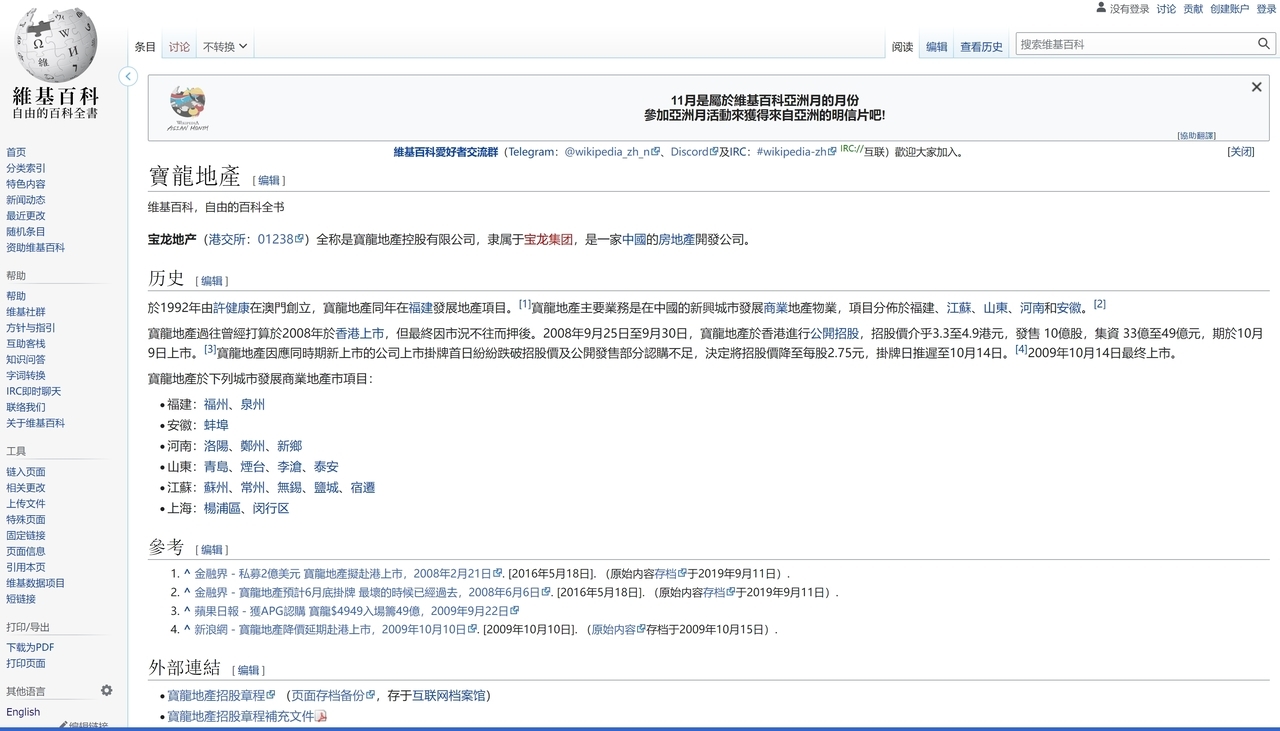The width and height of the screenshot is (1280, 731).
Task: Click the Wikipedia globe logo
Action: 55,45
